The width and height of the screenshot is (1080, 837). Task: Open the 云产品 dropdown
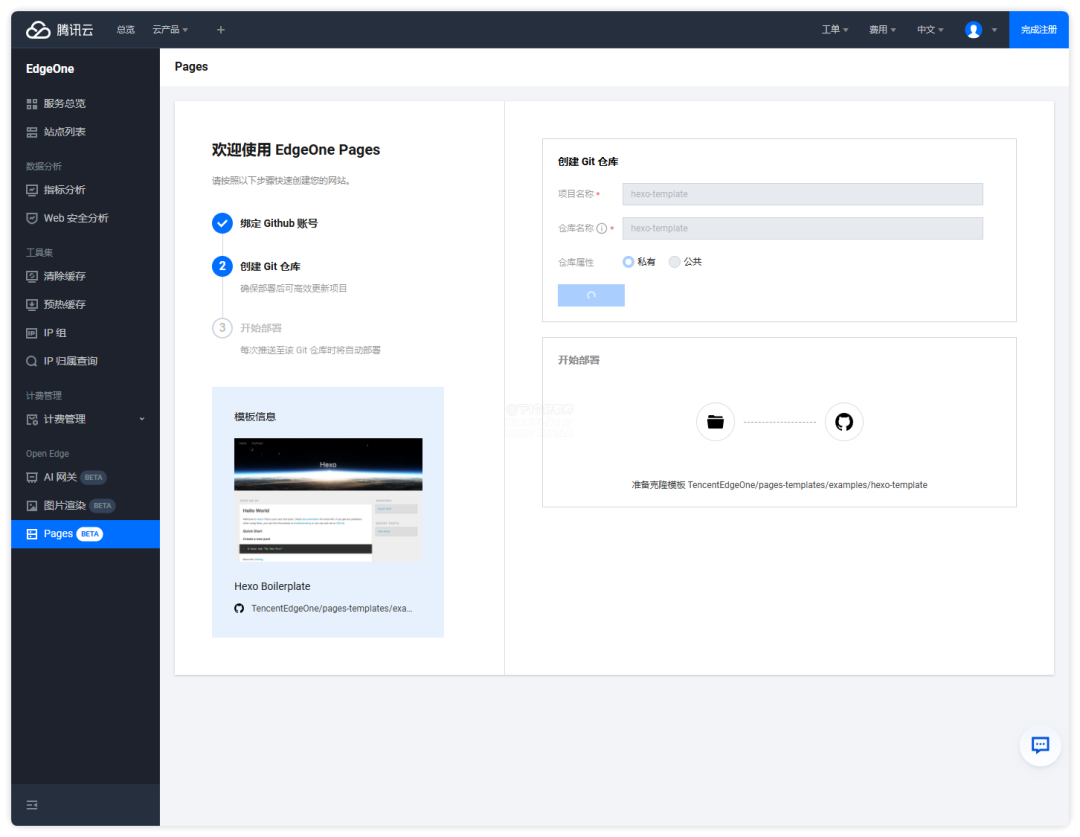170,30
